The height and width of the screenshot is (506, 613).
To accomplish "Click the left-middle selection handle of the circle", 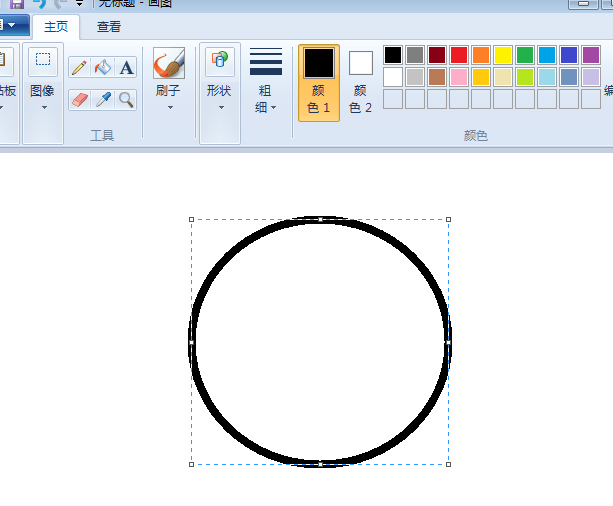I will (x=192, y=342).
